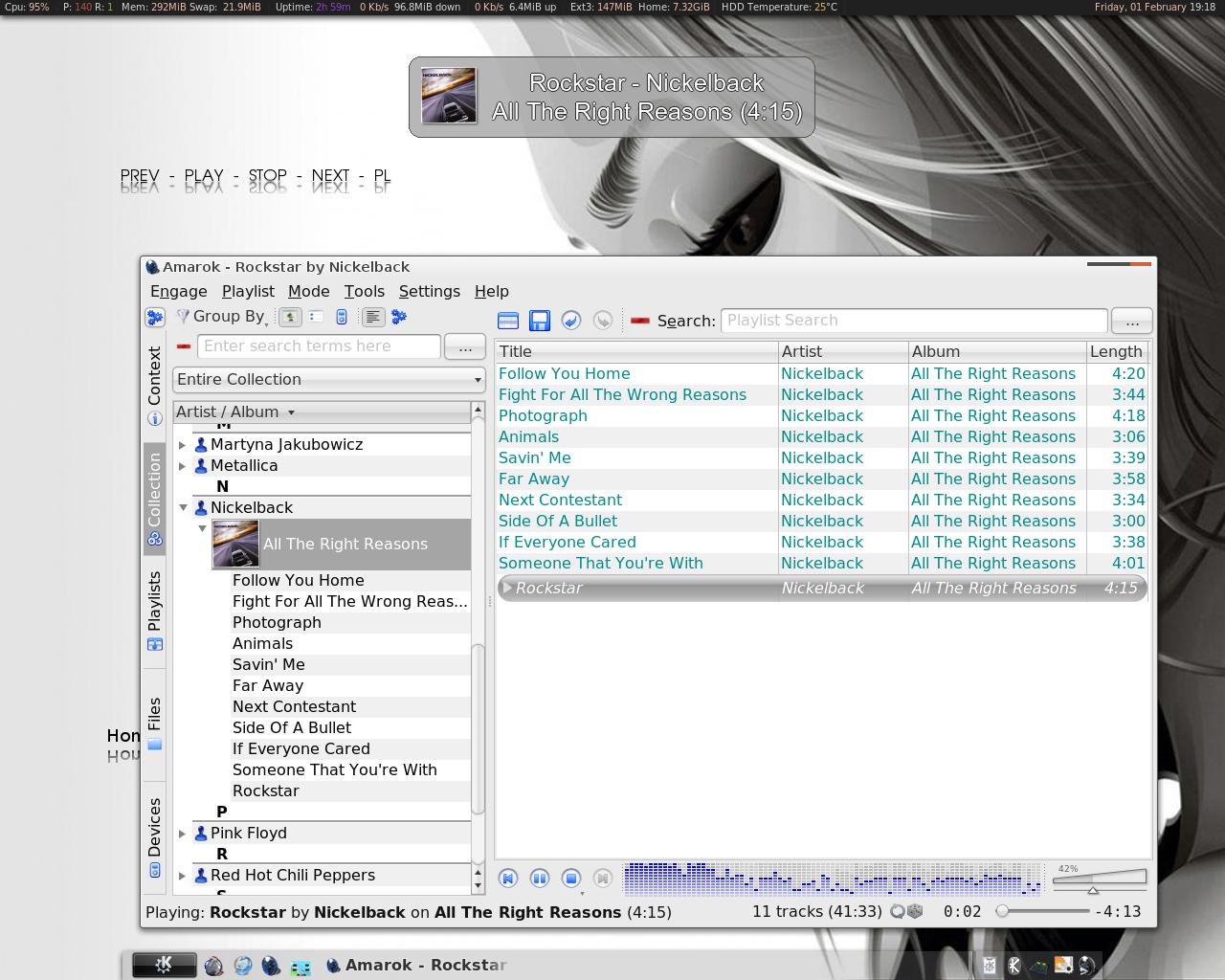Click the playlist search options '...' button
Viewport: 1225px width, 980px height.
[1132, 321]
